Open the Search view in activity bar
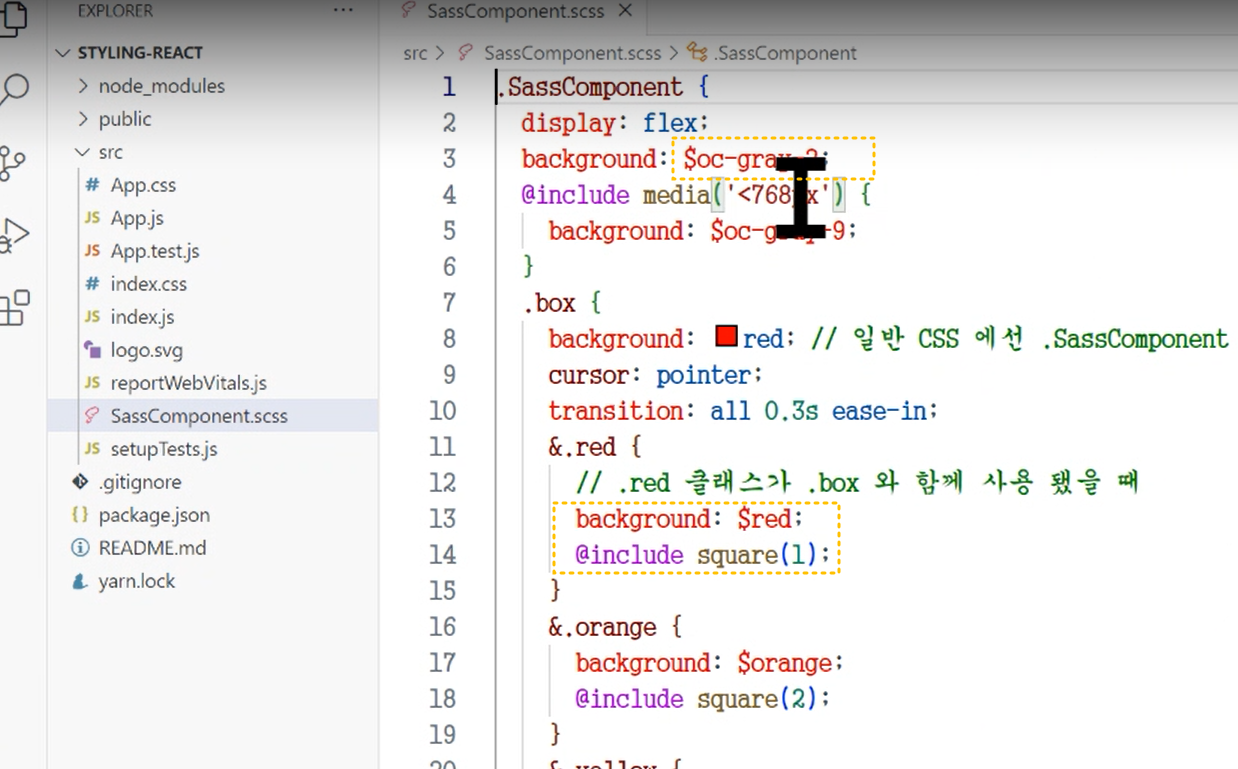 (14, 90)
